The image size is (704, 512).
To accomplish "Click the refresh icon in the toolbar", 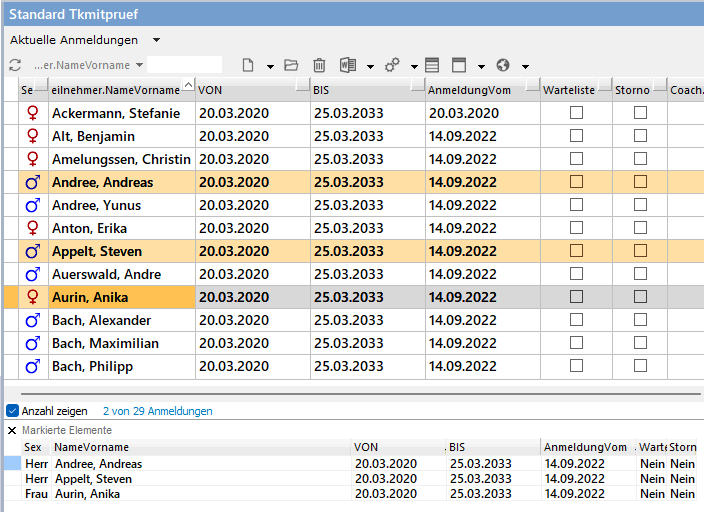I will [x=15, y=65].
